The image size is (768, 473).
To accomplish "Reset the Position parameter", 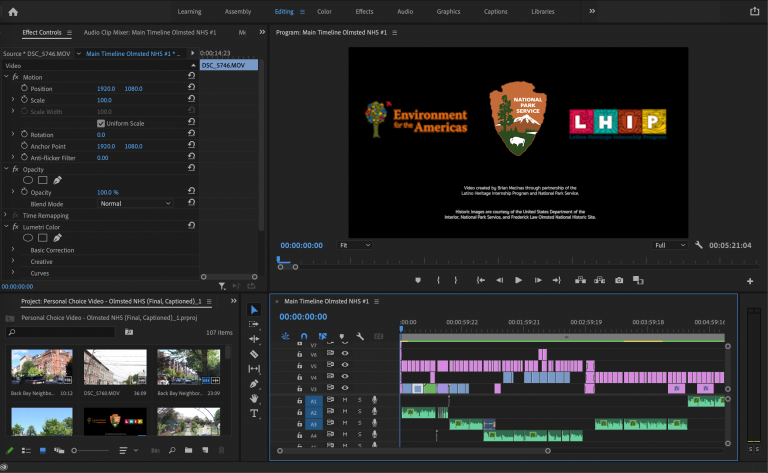I will 192,87.
